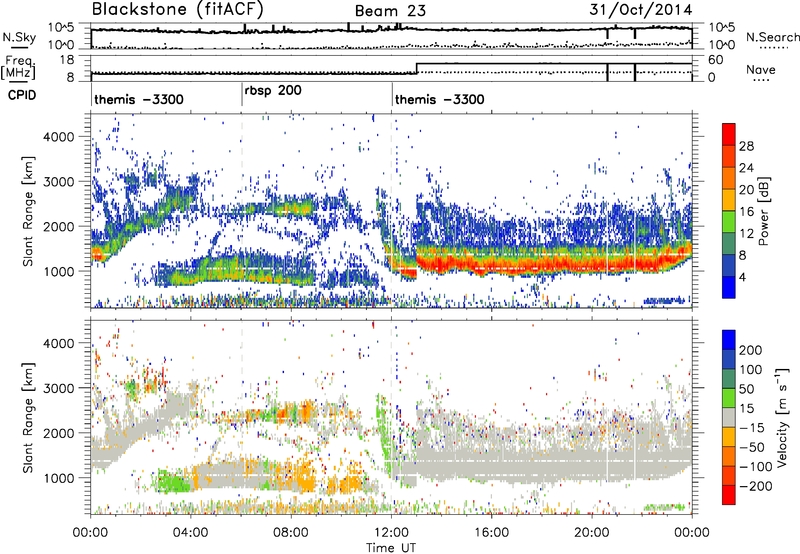Click the '1000' range tick in the velocity panel
The height and width of the screenshot is (554, 800).
tap(58, 478)
